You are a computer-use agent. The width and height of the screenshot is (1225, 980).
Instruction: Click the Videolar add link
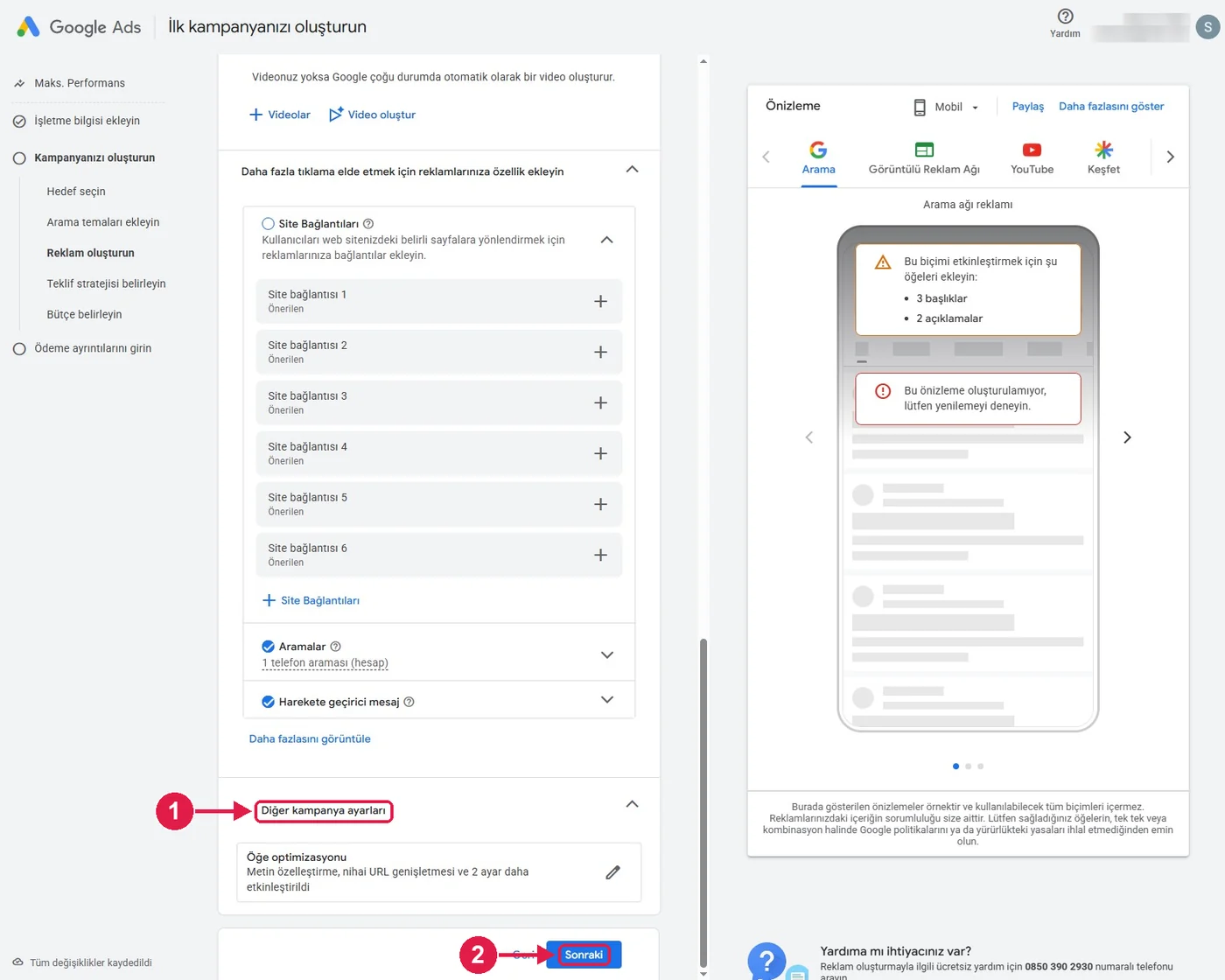[280, 115]
